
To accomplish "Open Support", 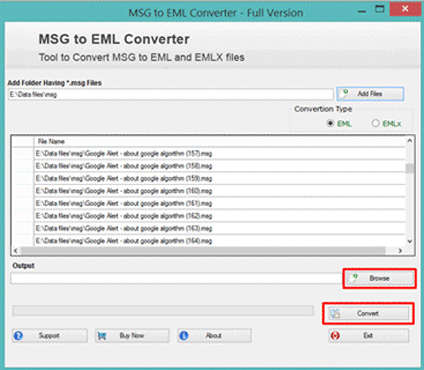I will [50, 336].
